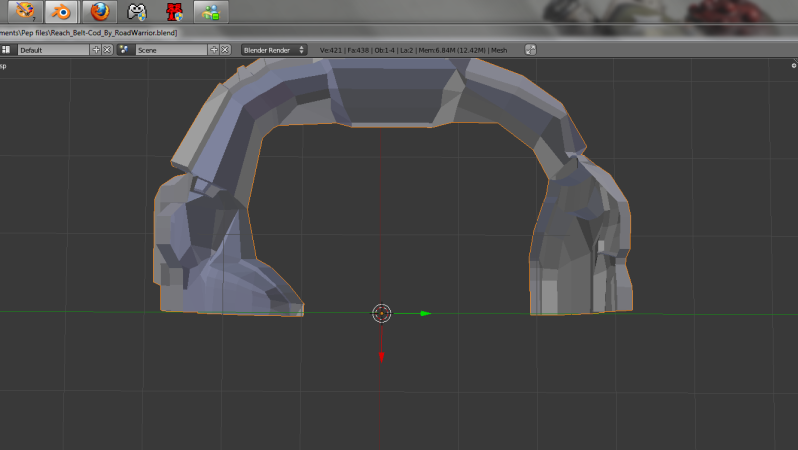This screenshot has width=798, height=450.
Task: Add a new screen layout next to Default
Action: (x=96, y=50)
